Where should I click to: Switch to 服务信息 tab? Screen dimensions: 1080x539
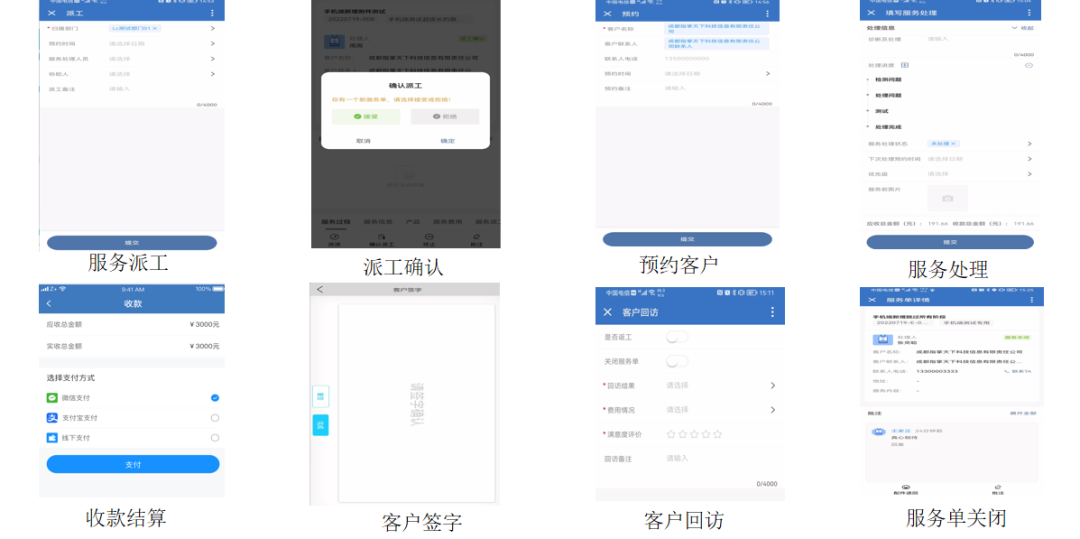pyautogui.click(x=378, y=222)
